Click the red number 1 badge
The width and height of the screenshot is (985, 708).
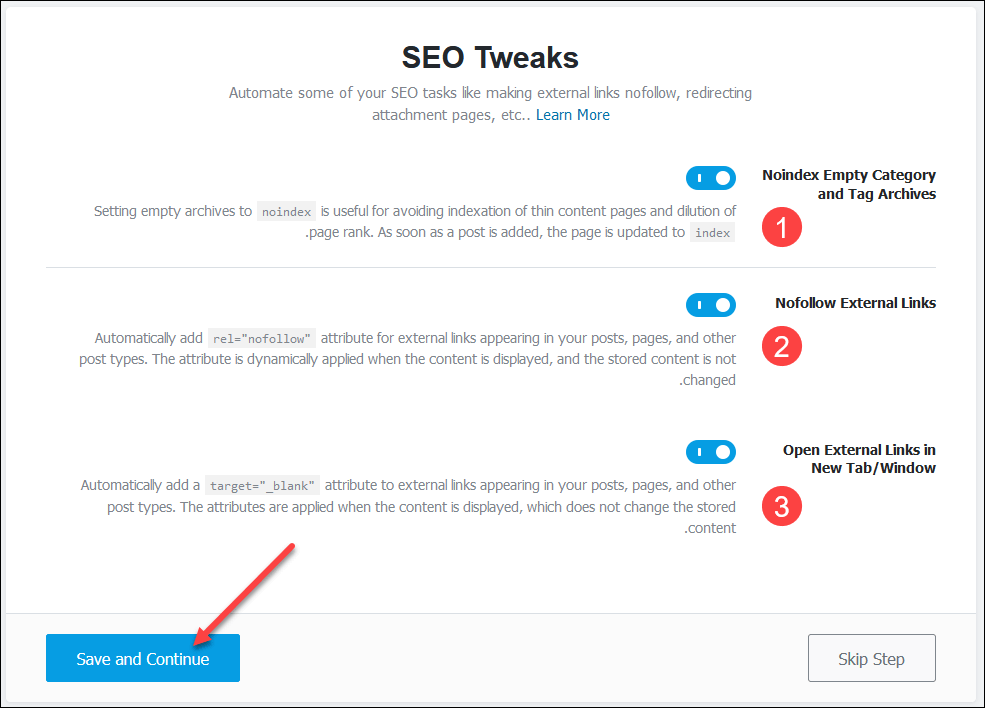pyautogui.click(x=782, y=227)
